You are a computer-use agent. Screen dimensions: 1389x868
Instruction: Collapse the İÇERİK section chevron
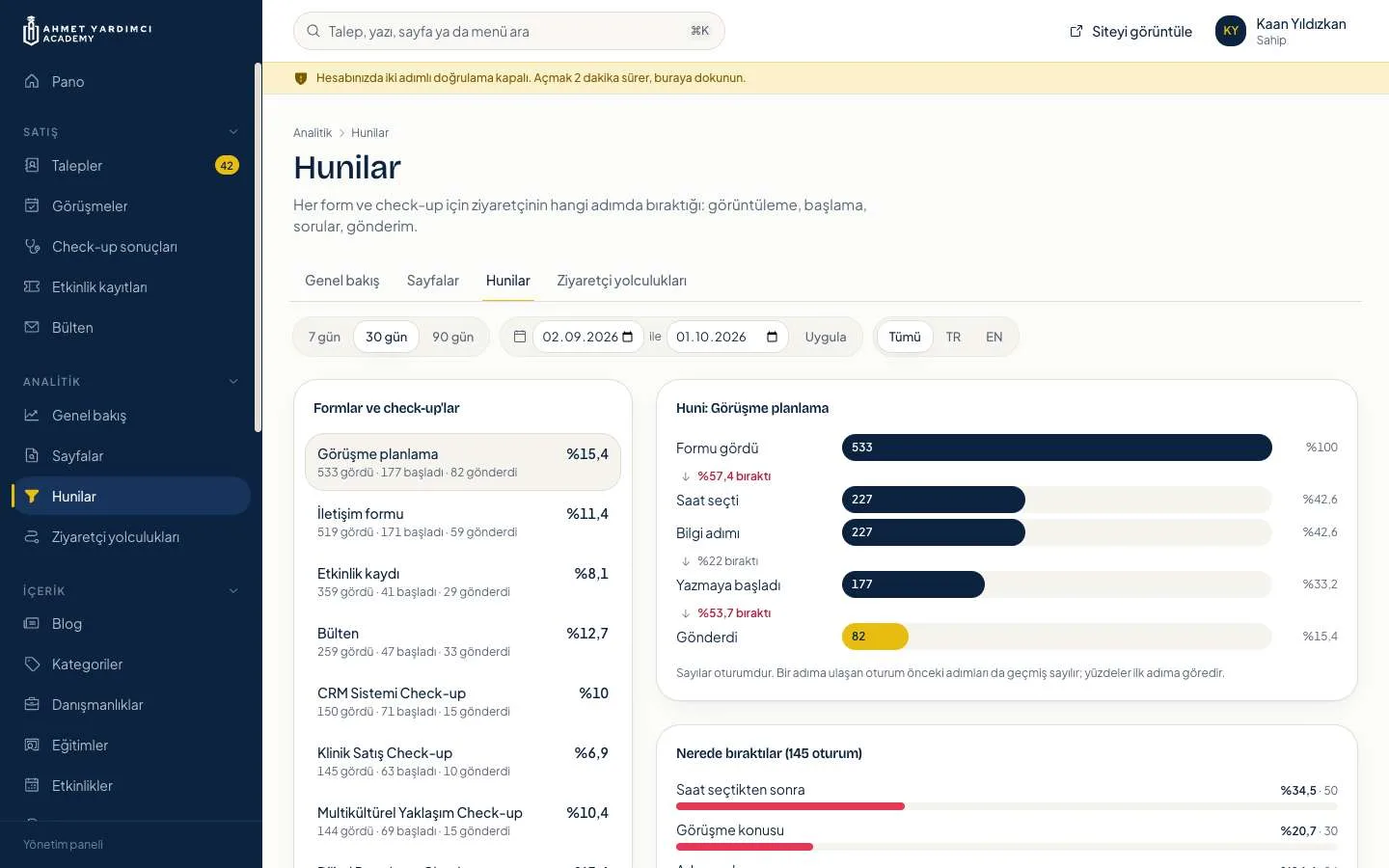pos(233,591)
